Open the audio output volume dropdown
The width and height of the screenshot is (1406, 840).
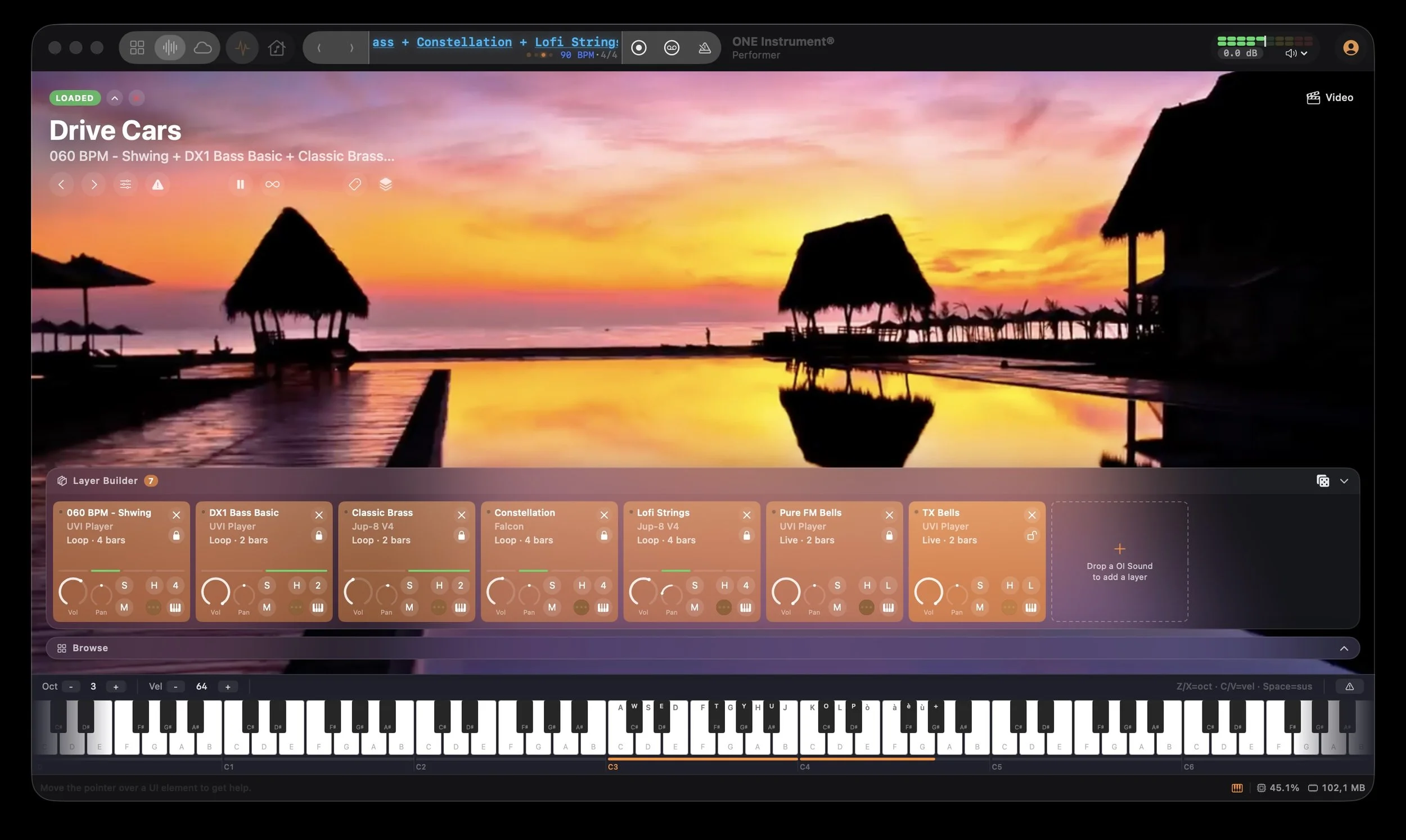(1296, 53)
